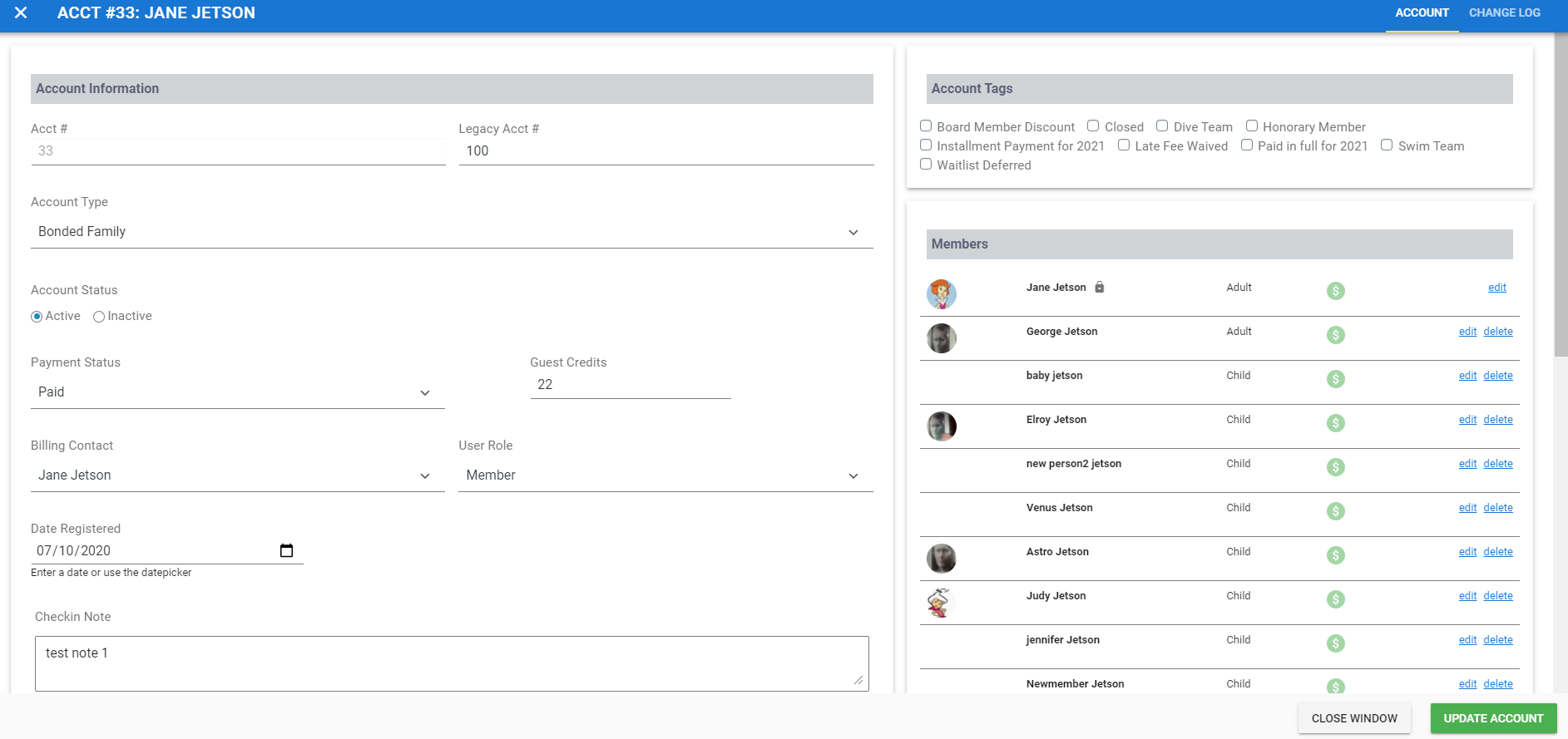
Task: Click baby jetson's green dollar icon
Action: pyautogui.click(x=1336, y=379)
